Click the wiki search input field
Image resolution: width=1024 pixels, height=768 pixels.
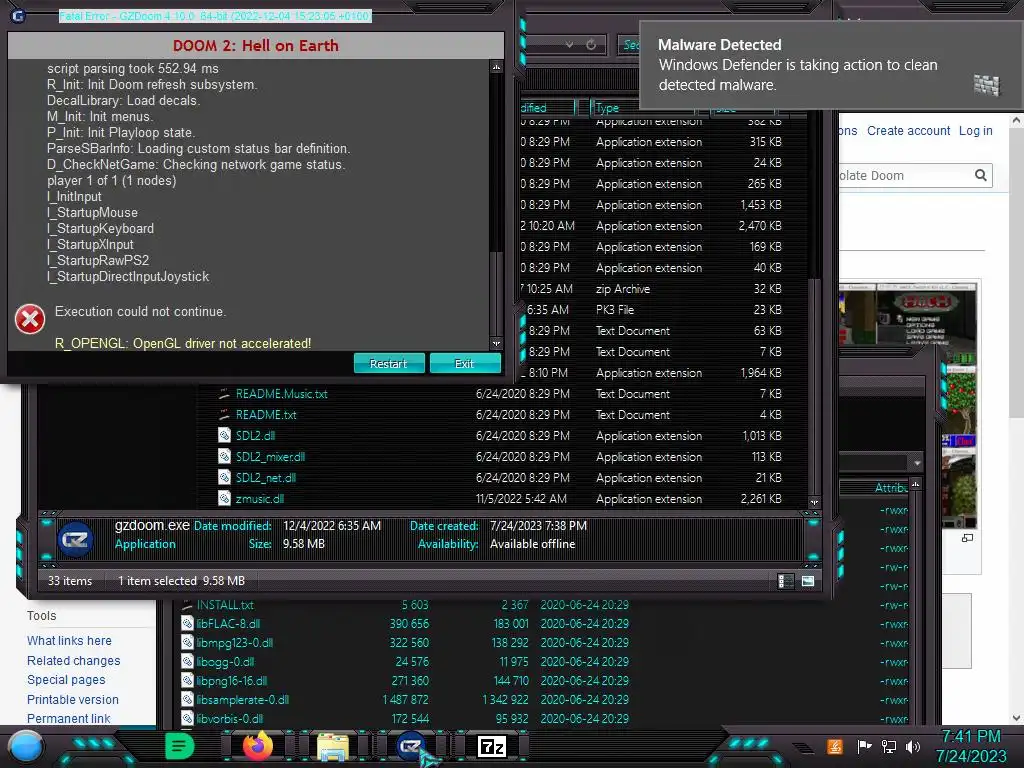tap(904, 175)
